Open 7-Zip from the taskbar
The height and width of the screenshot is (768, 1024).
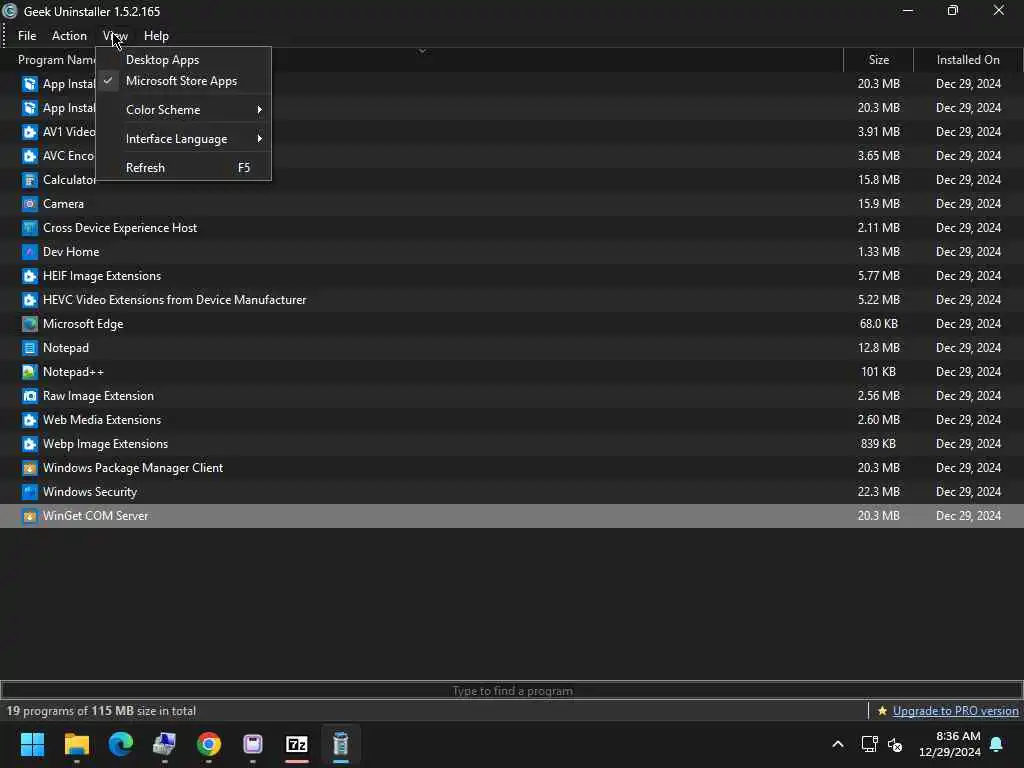tap(296, 744)
